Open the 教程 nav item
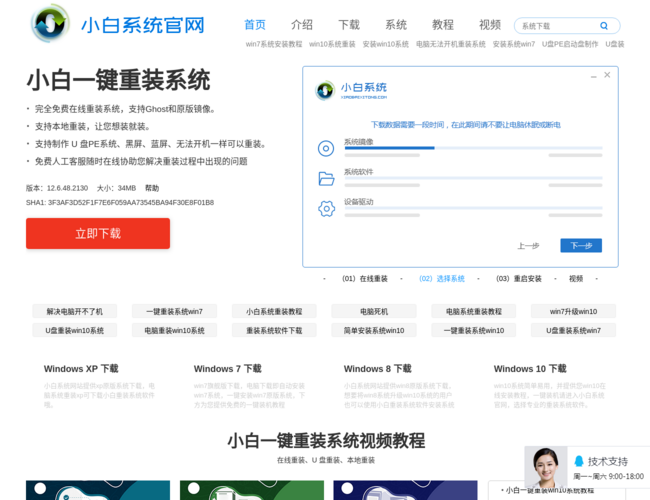The height and width of the screenshot is (500, 650). click(443, 25)
